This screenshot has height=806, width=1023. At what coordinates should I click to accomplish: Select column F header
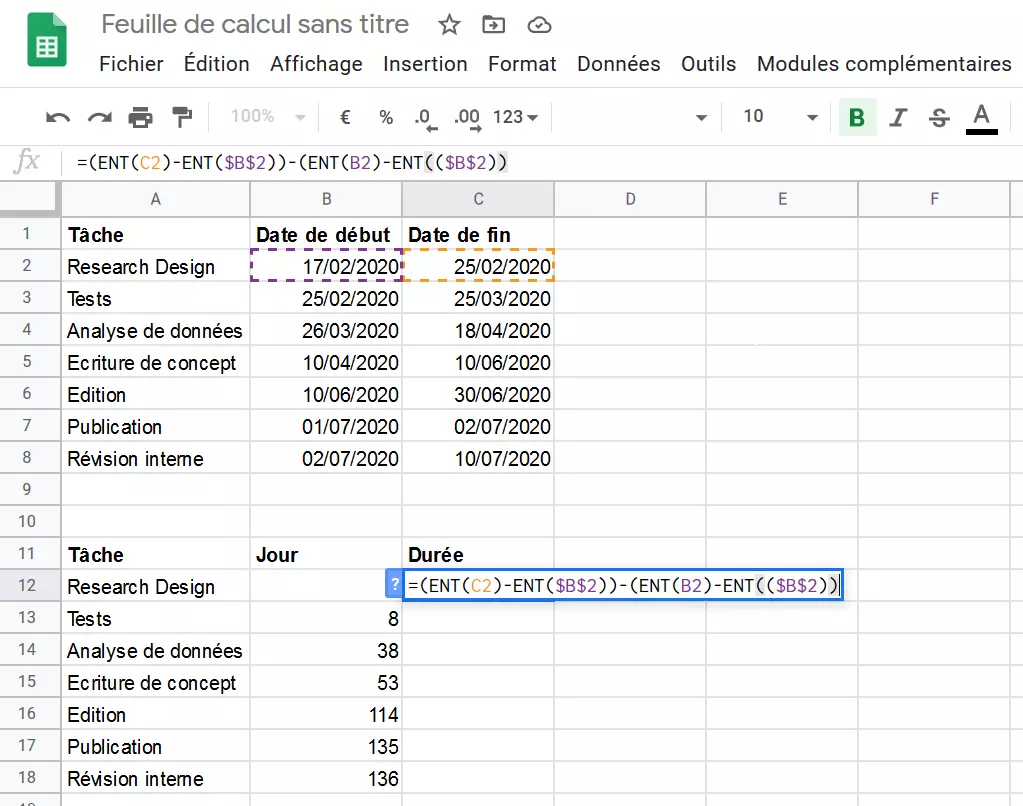point(934,199)
